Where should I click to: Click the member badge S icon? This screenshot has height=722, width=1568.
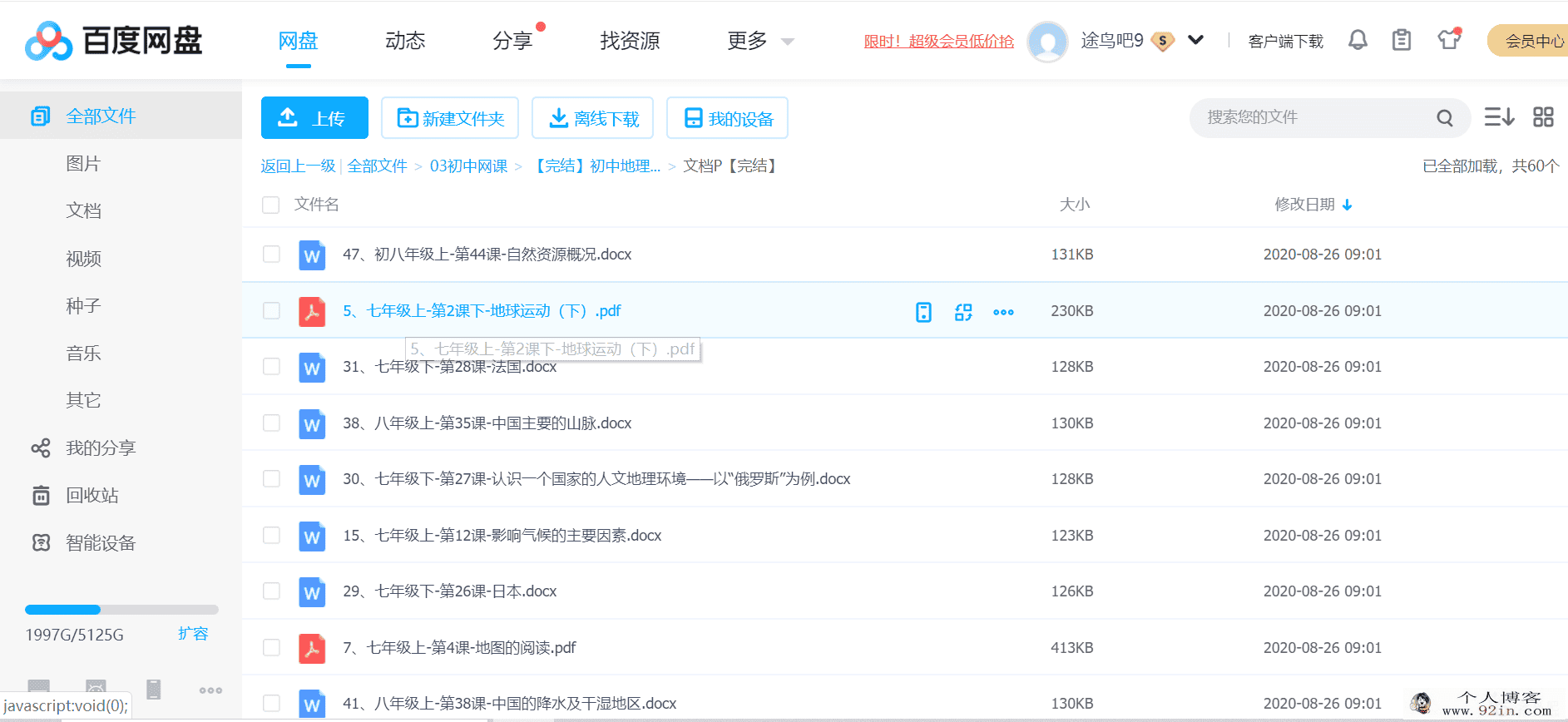pos(1163,41)
